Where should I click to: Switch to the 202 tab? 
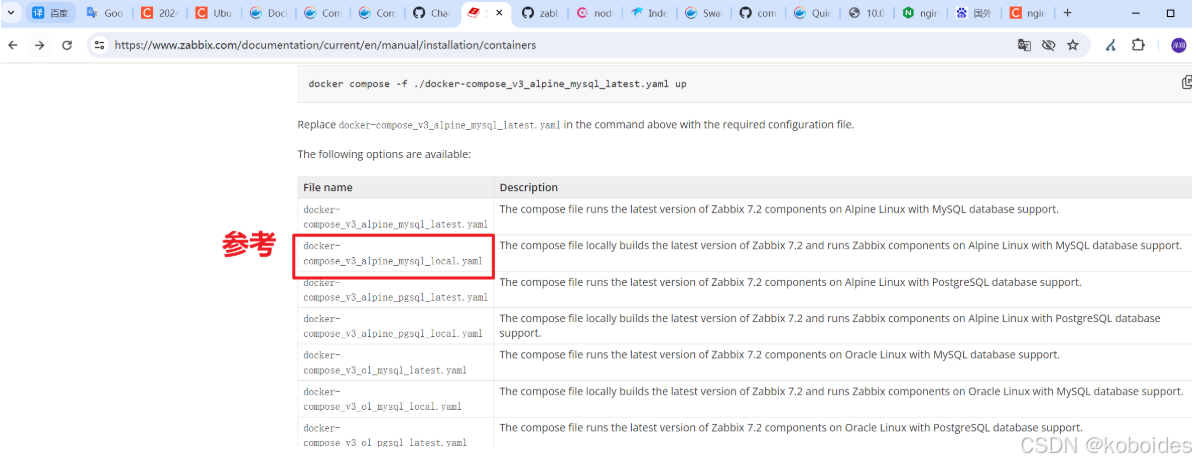tap(160, 13)
